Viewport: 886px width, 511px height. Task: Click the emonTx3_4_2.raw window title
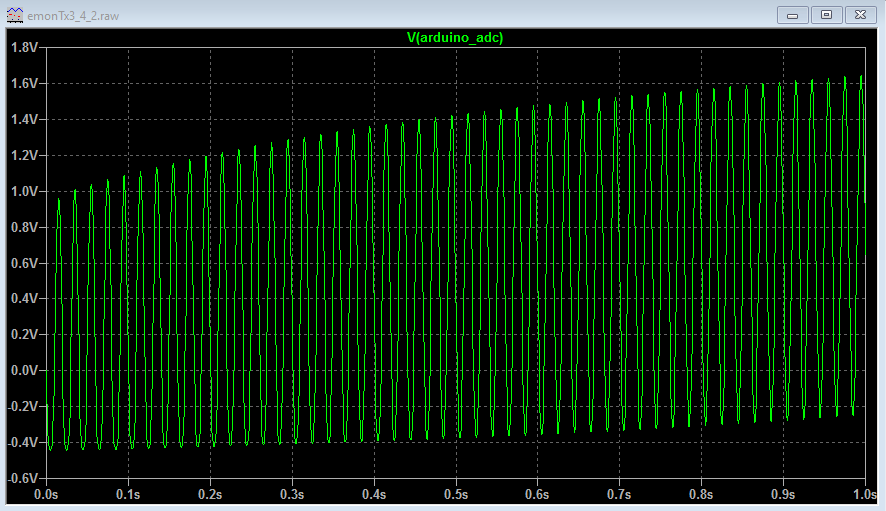[73, 16]
